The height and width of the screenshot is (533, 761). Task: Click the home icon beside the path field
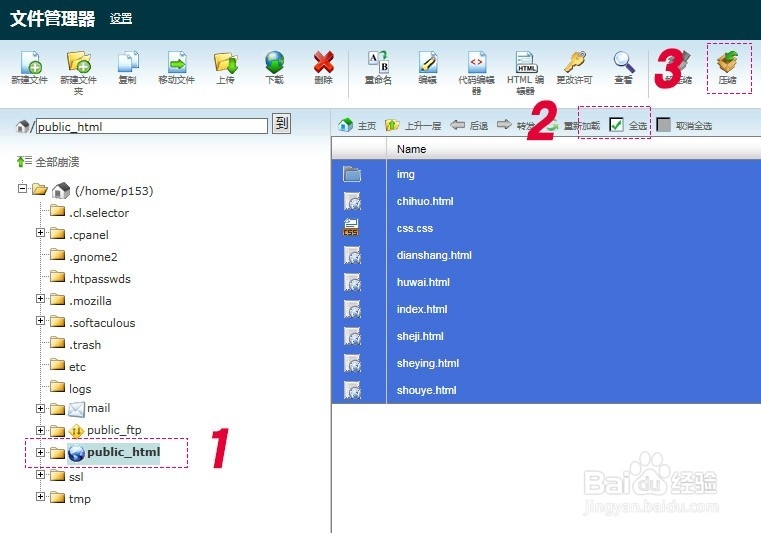22,127
